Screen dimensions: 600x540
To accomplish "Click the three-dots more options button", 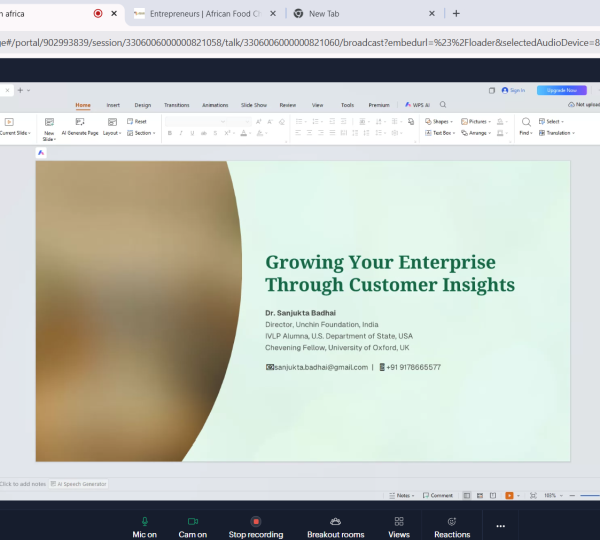I will [501, 526].
